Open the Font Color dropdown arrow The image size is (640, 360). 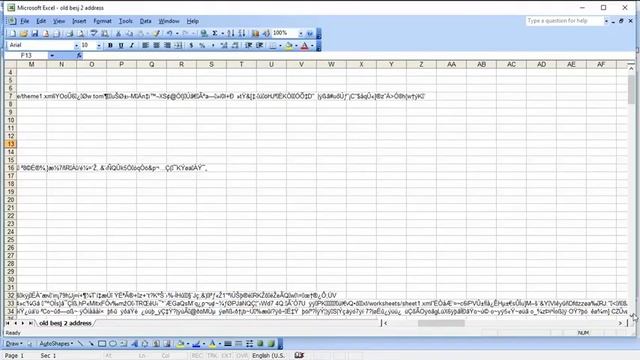click(x=312, y=46)
